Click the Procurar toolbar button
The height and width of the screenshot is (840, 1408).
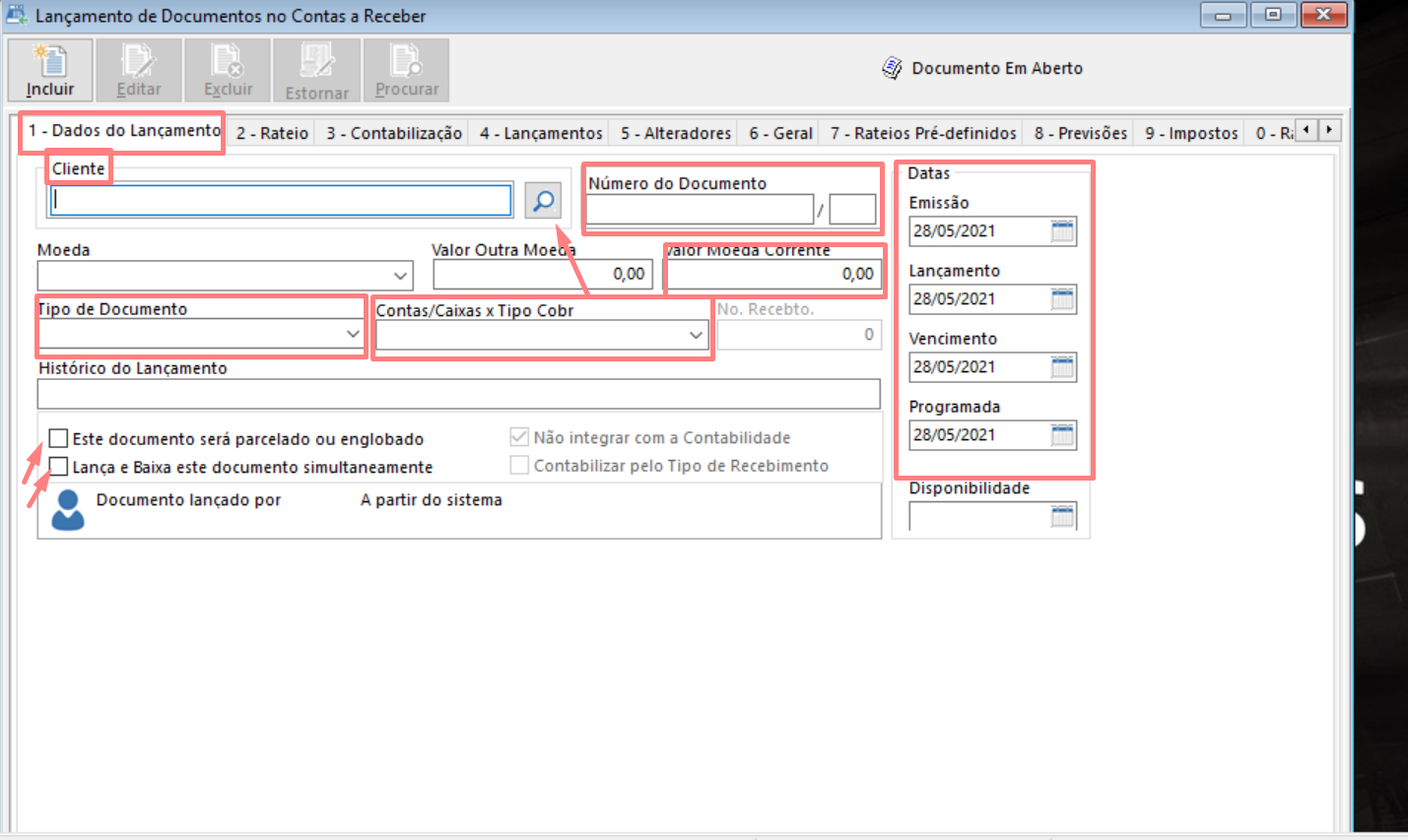click(x=406, y=70)
